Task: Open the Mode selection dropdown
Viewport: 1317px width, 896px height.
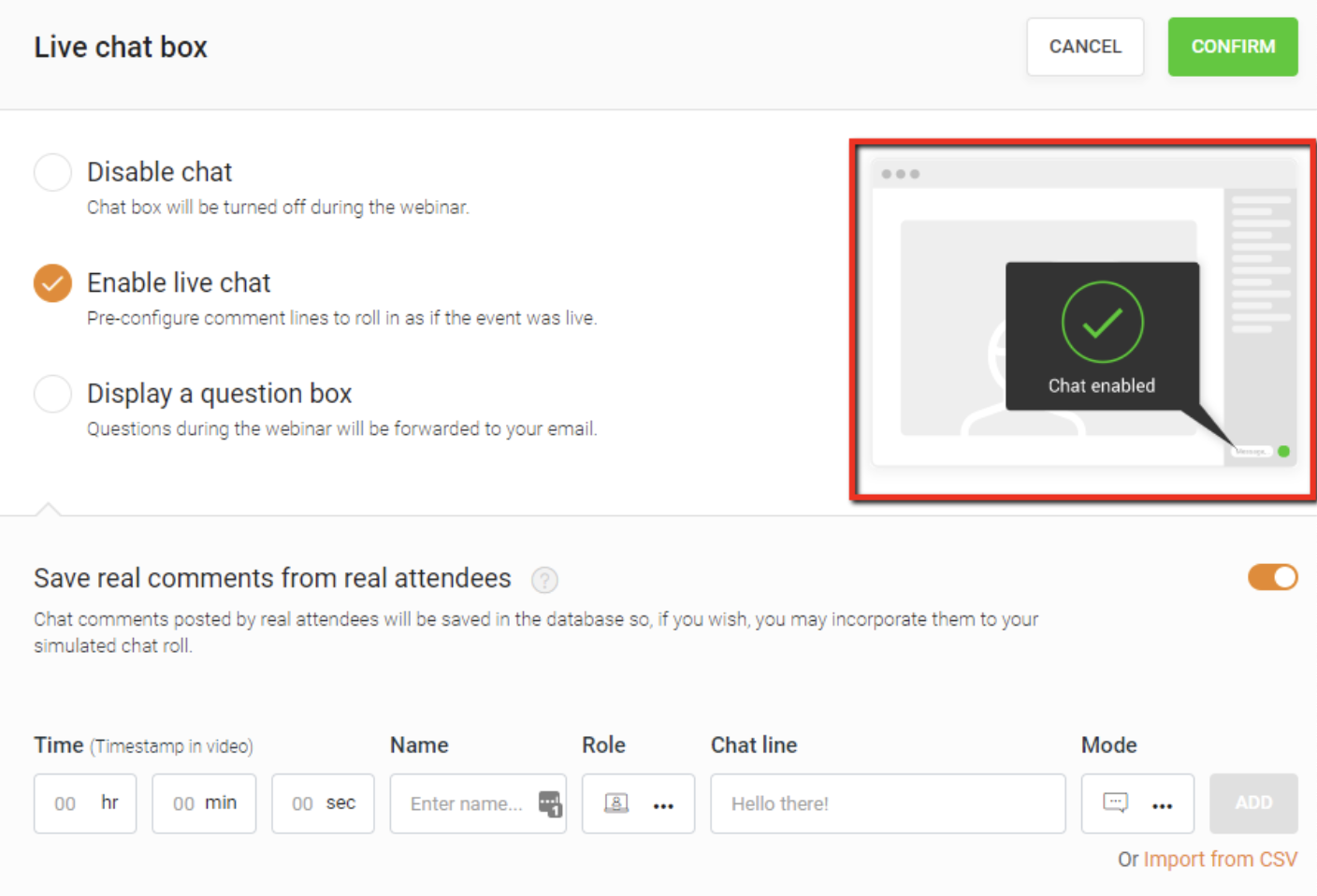Action: 1163,806
